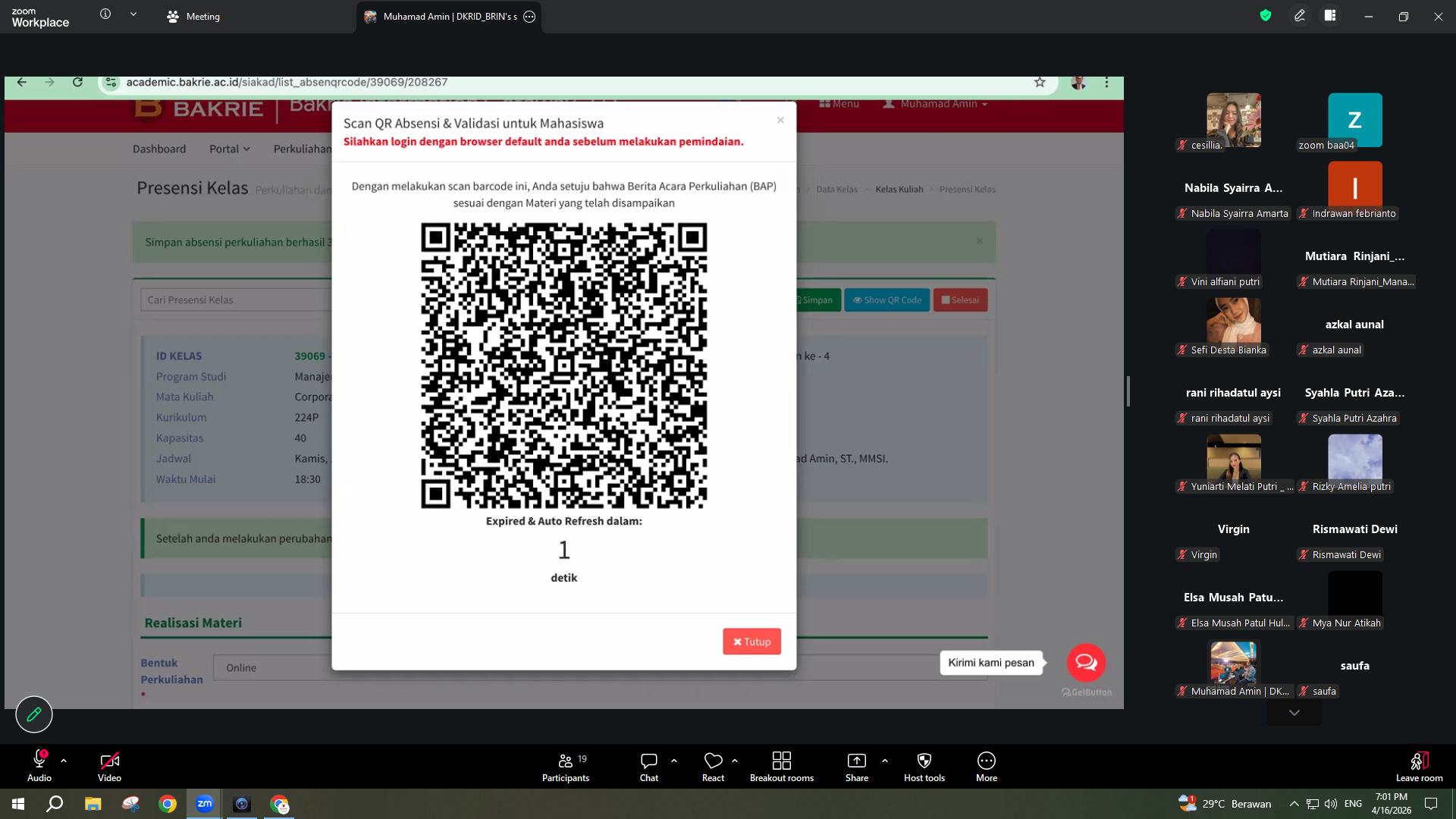Image resolution: width=1456 pixels, height=819 pixels.
Task: Open the Portal dropdown menu
Action: (x=230, y=149)
